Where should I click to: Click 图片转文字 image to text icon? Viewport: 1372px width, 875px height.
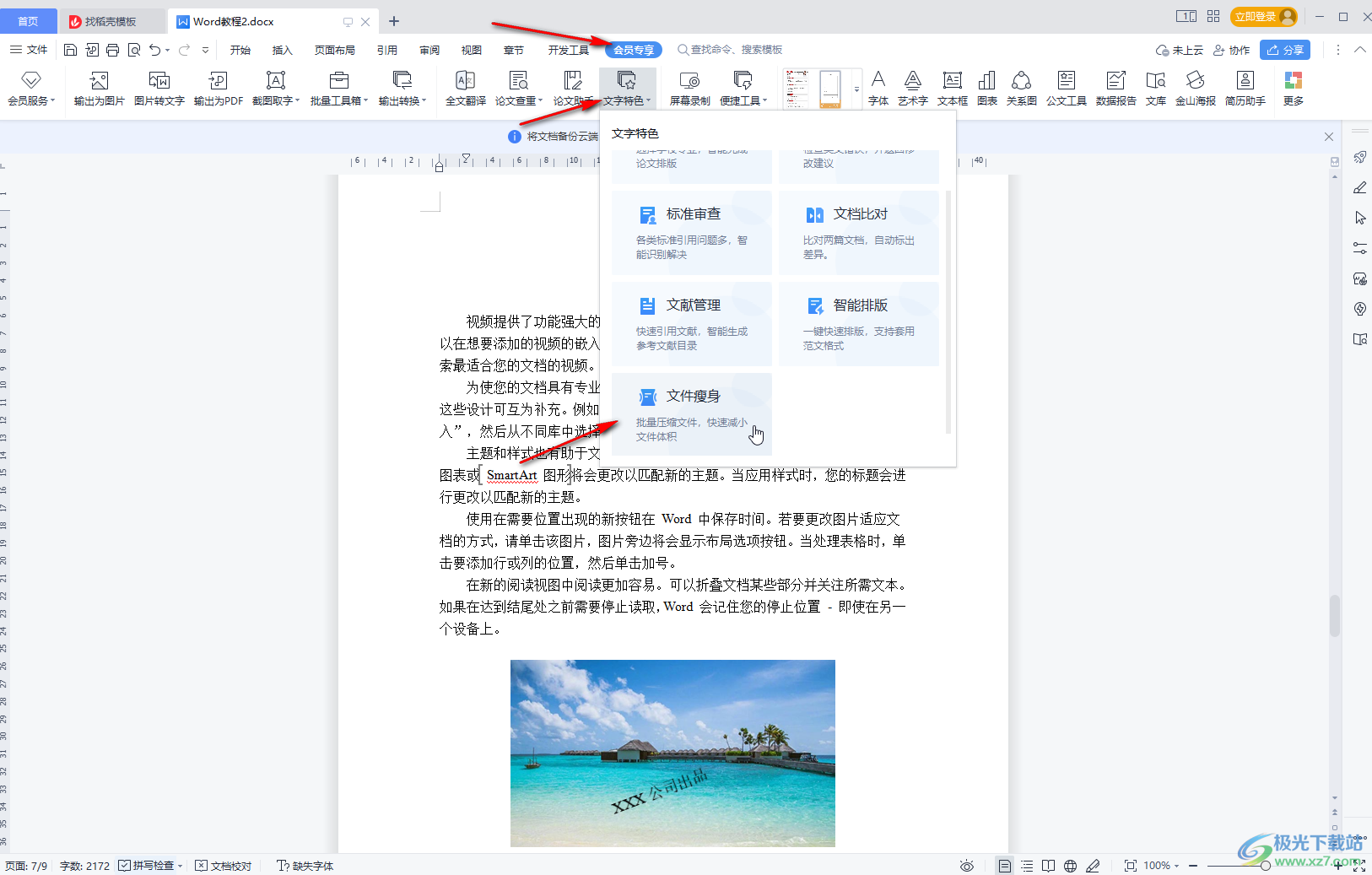point(159,88)
